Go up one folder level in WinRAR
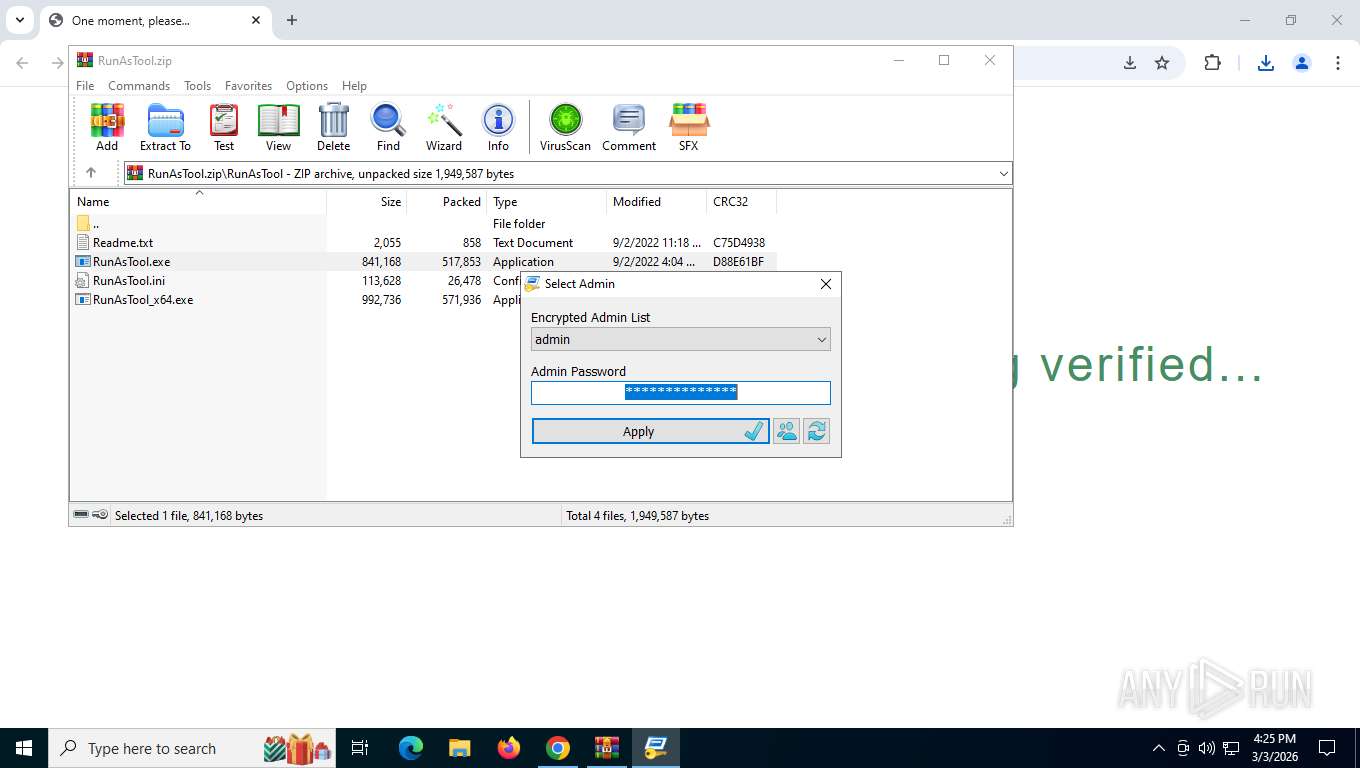 click(91, 173)
